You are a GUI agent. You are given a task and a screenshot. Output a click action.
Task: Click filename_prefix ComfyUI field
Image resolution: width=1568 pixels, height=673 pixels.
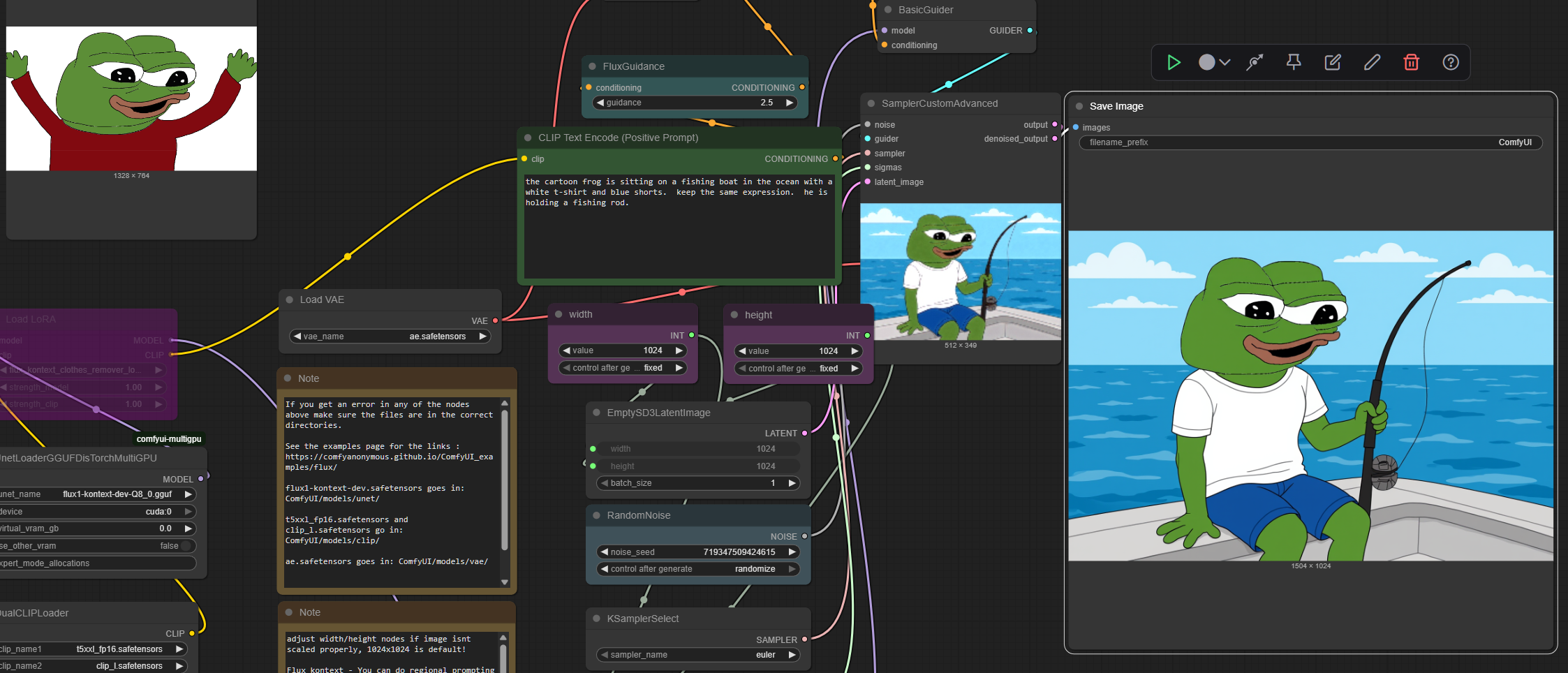[1310, 142]
